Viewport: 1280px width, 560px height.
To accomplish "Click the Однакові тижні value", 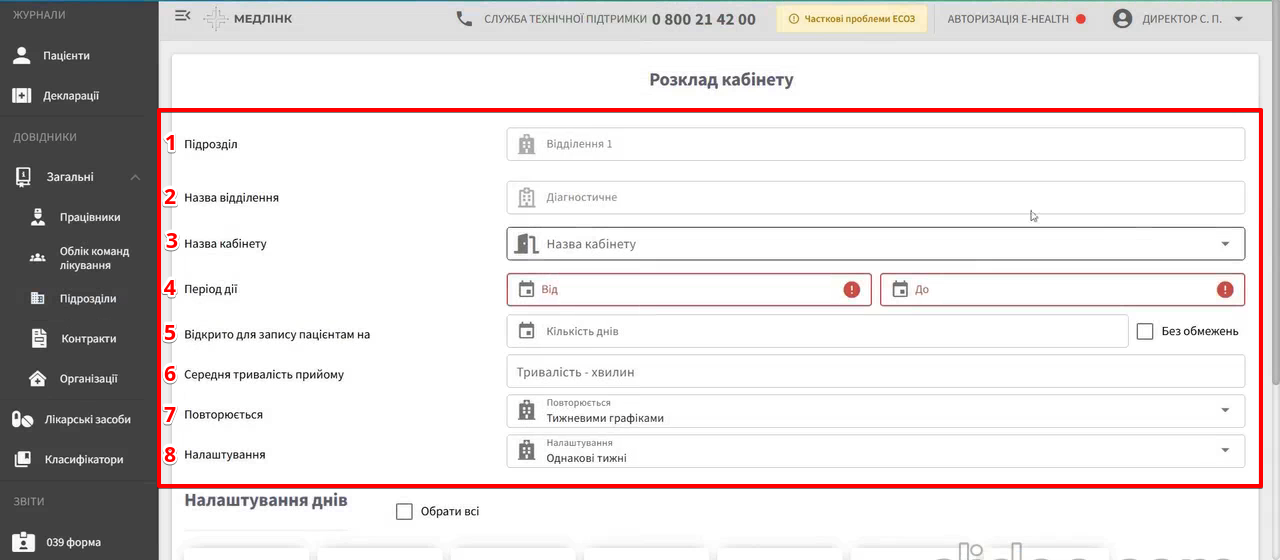I will tap(586, 458).
